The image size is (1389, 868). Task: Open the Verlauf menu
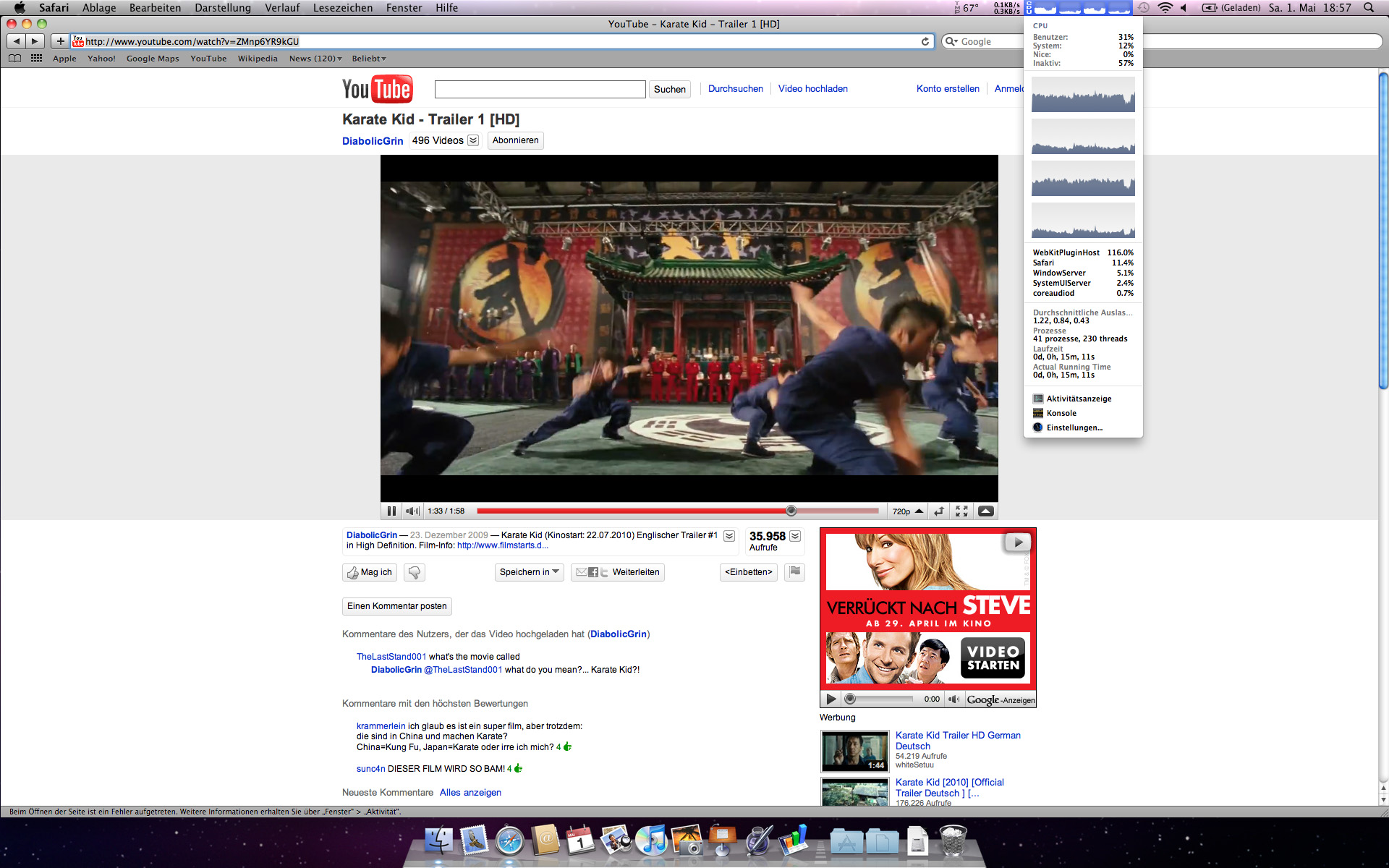tap(282, 8)
